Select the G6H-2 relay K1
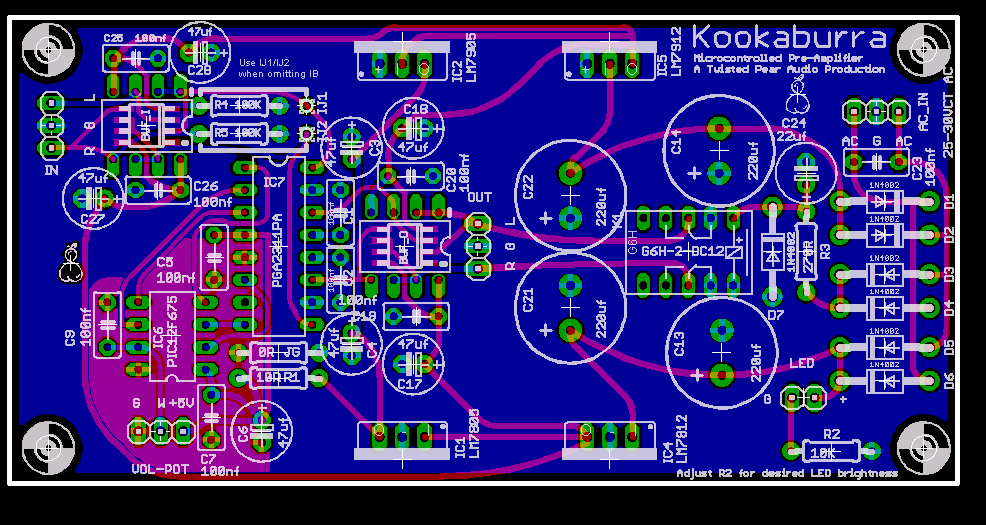The height and width of the screenshot is (525, 986). pyautogui.click(x=689, y=252)
